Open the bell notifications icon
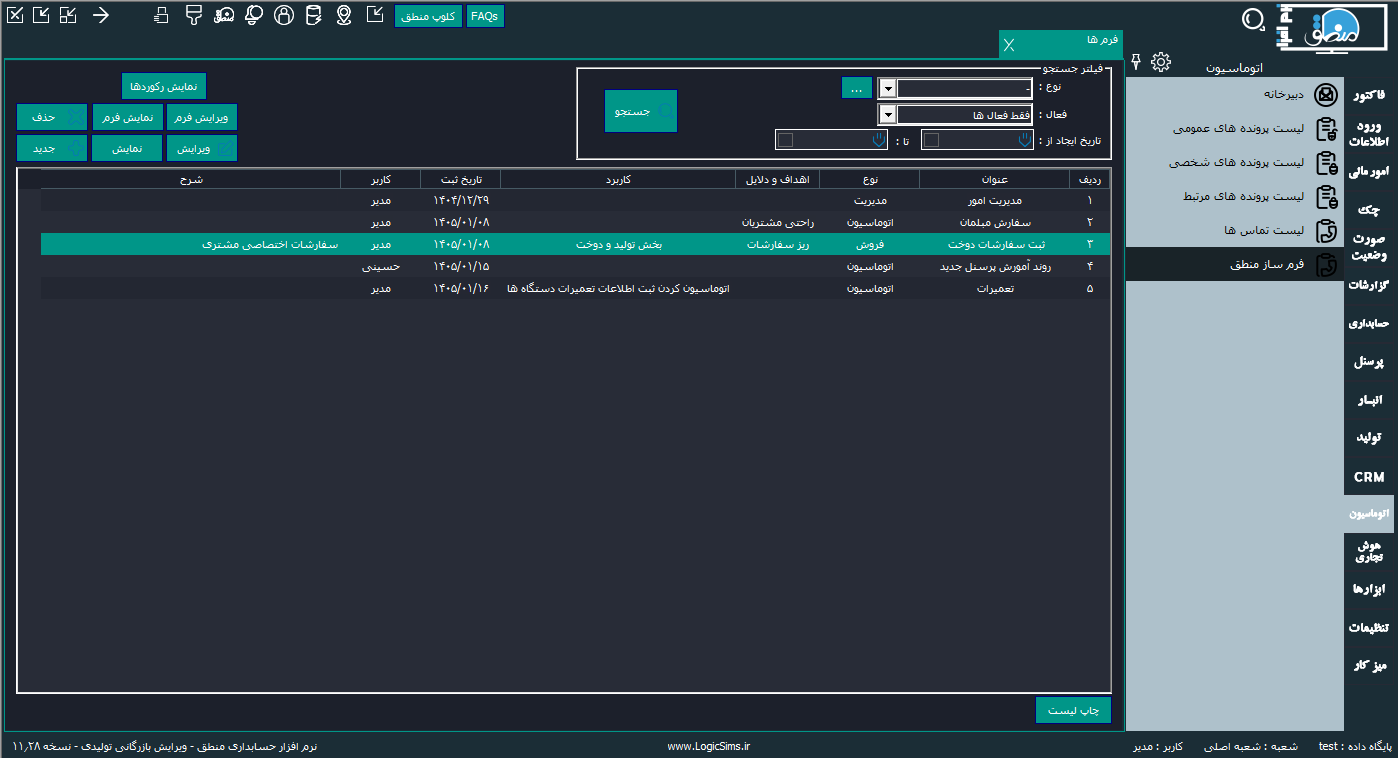The height and width of the screenshot is (758, 1398). pyautogui.click(x=254, y=15)
